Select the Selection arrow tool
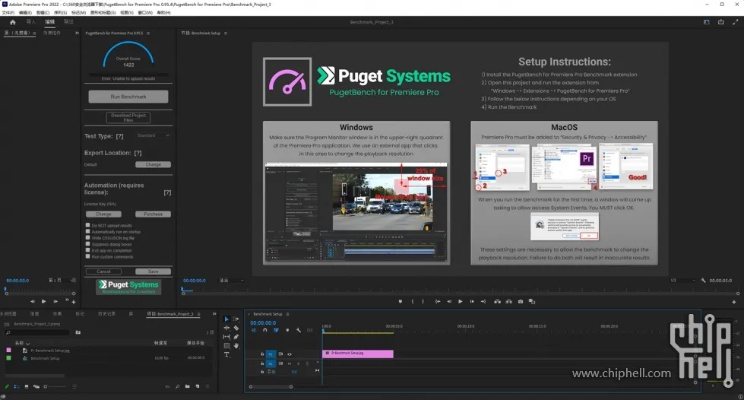744x400 pixels. pyautogui.click(x=226, y=319)
